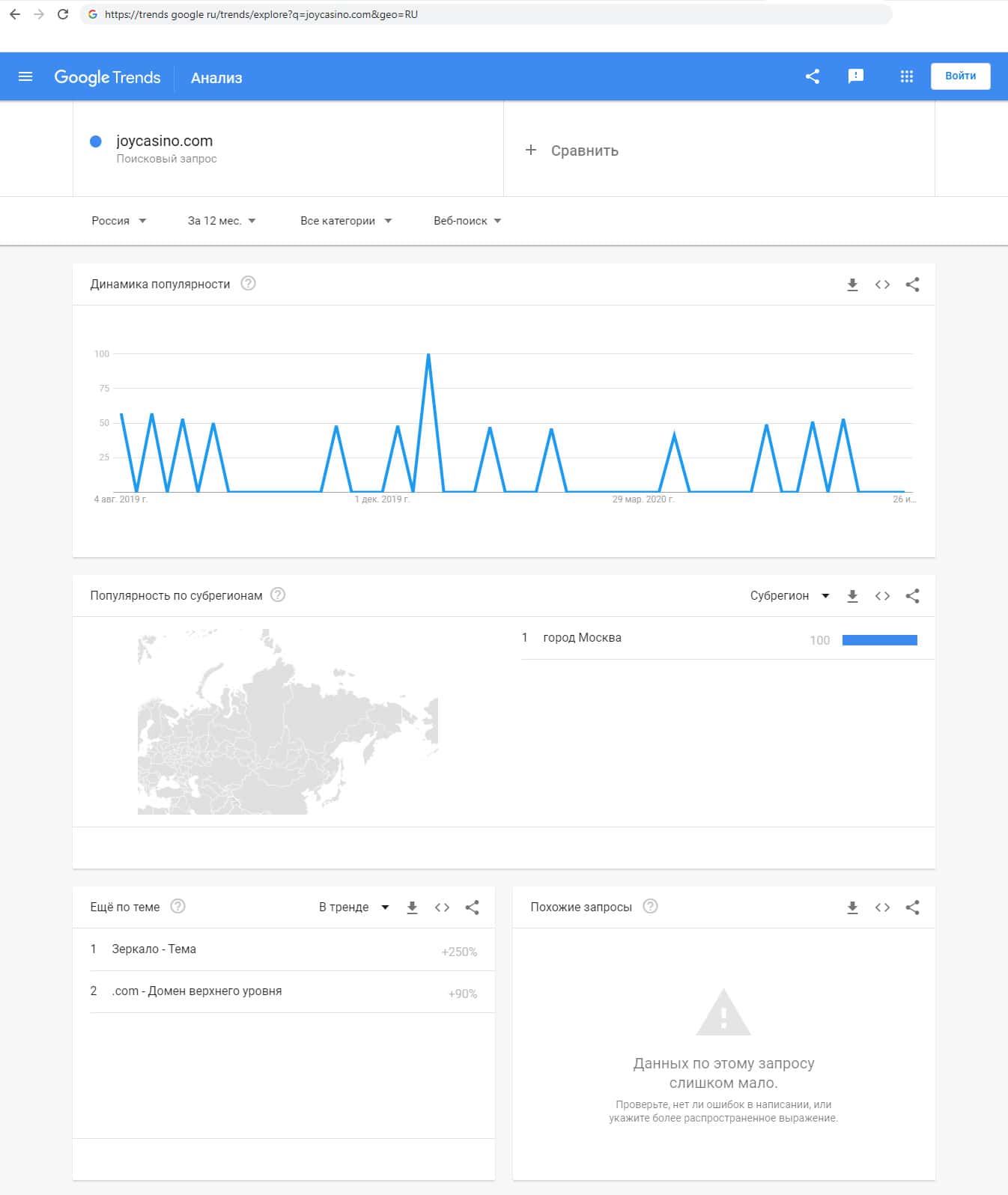Open the За 12 мес. period dropdown
This screenshot has width=1008, height=1195.
click(221, 221)
